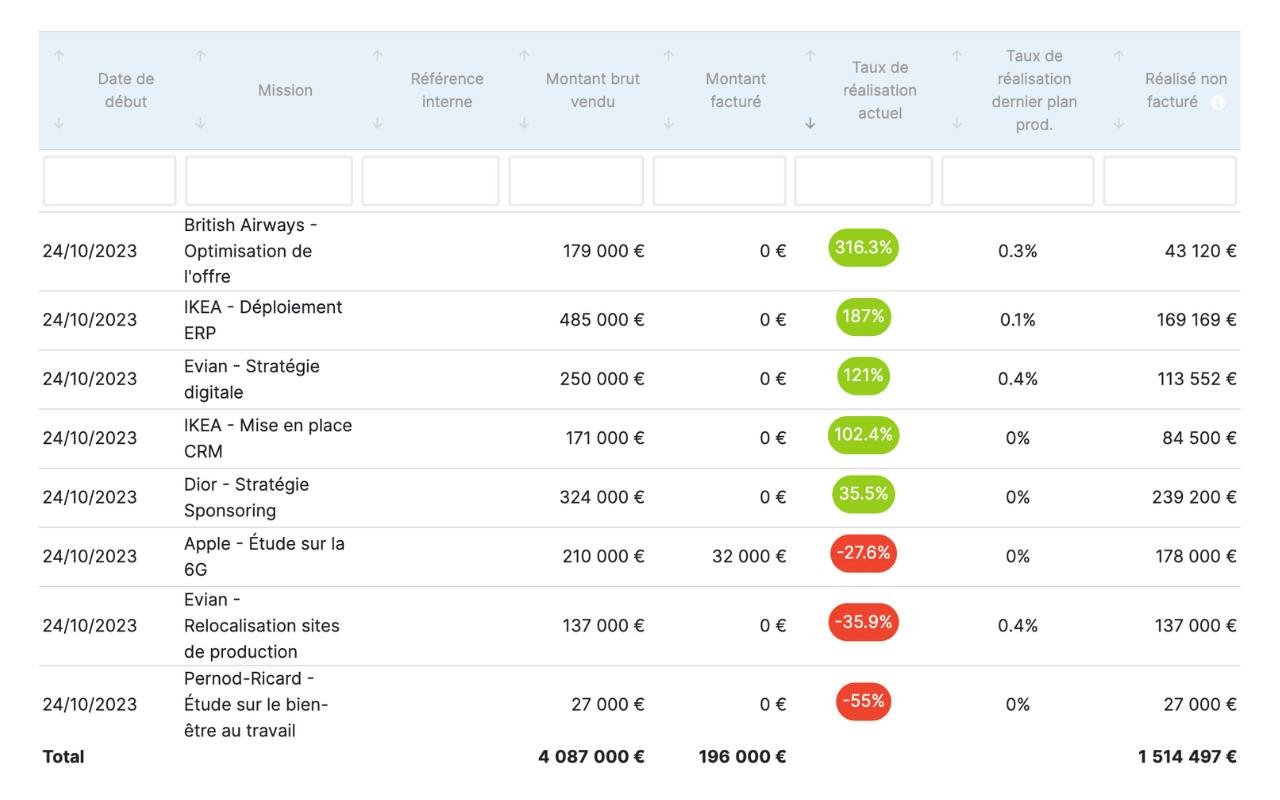Focus the Montant brut vendu filter box
1280x800 pixels.
576,181
